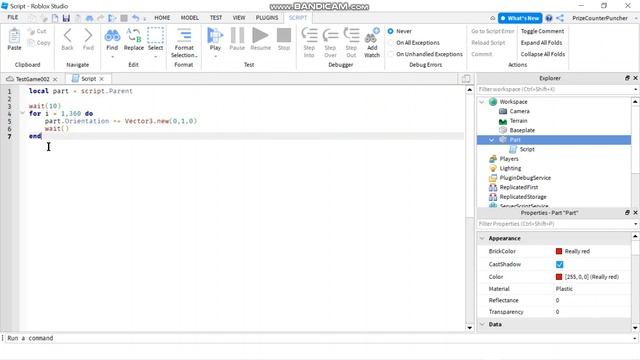
Task: Open the Find dropdown arrow
Action: 112,56
